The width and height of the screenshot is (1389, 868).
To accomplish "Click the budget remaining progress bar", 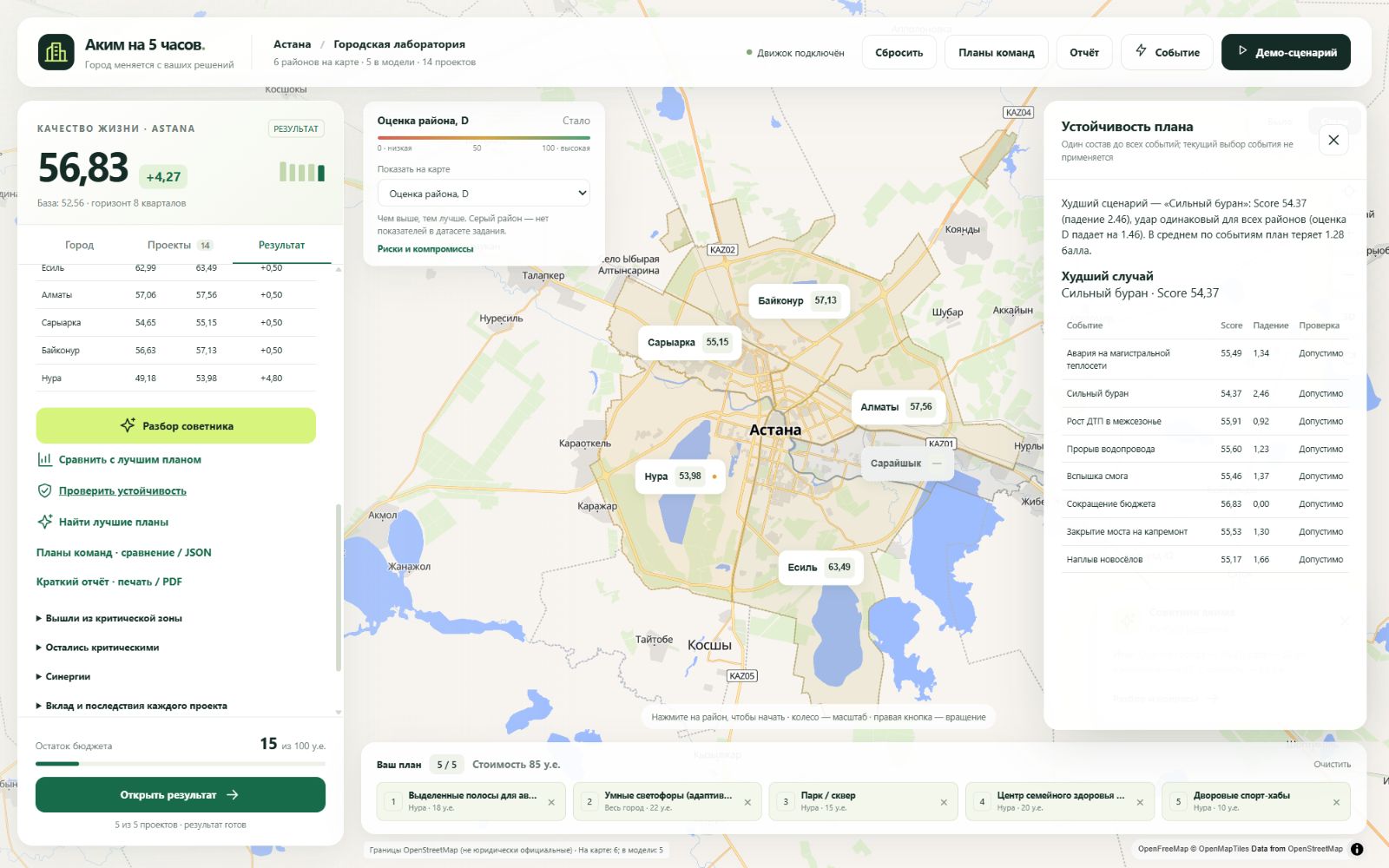I will 181,764.
